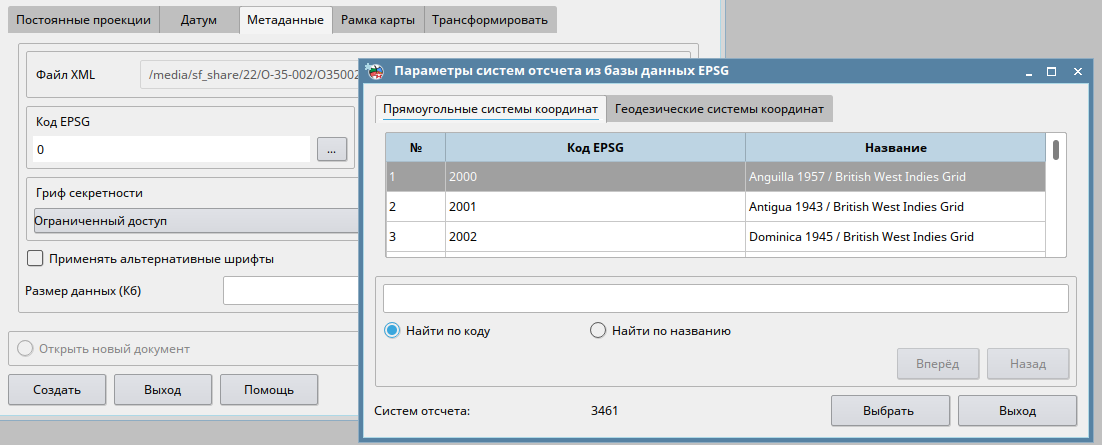Click the 'Код EPSG' column header
1102x445 pixels.
tap(595, 148)
